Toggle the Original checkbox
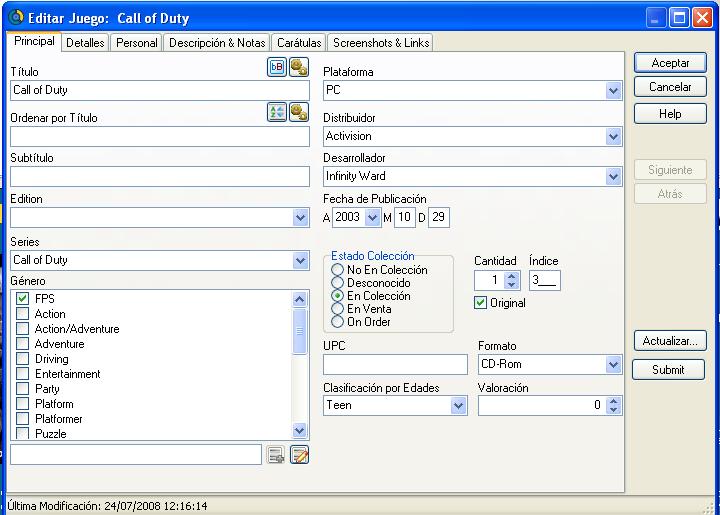The width and height of the screenshot is (720, 515). pyautogui.click(x=480, y=302)
